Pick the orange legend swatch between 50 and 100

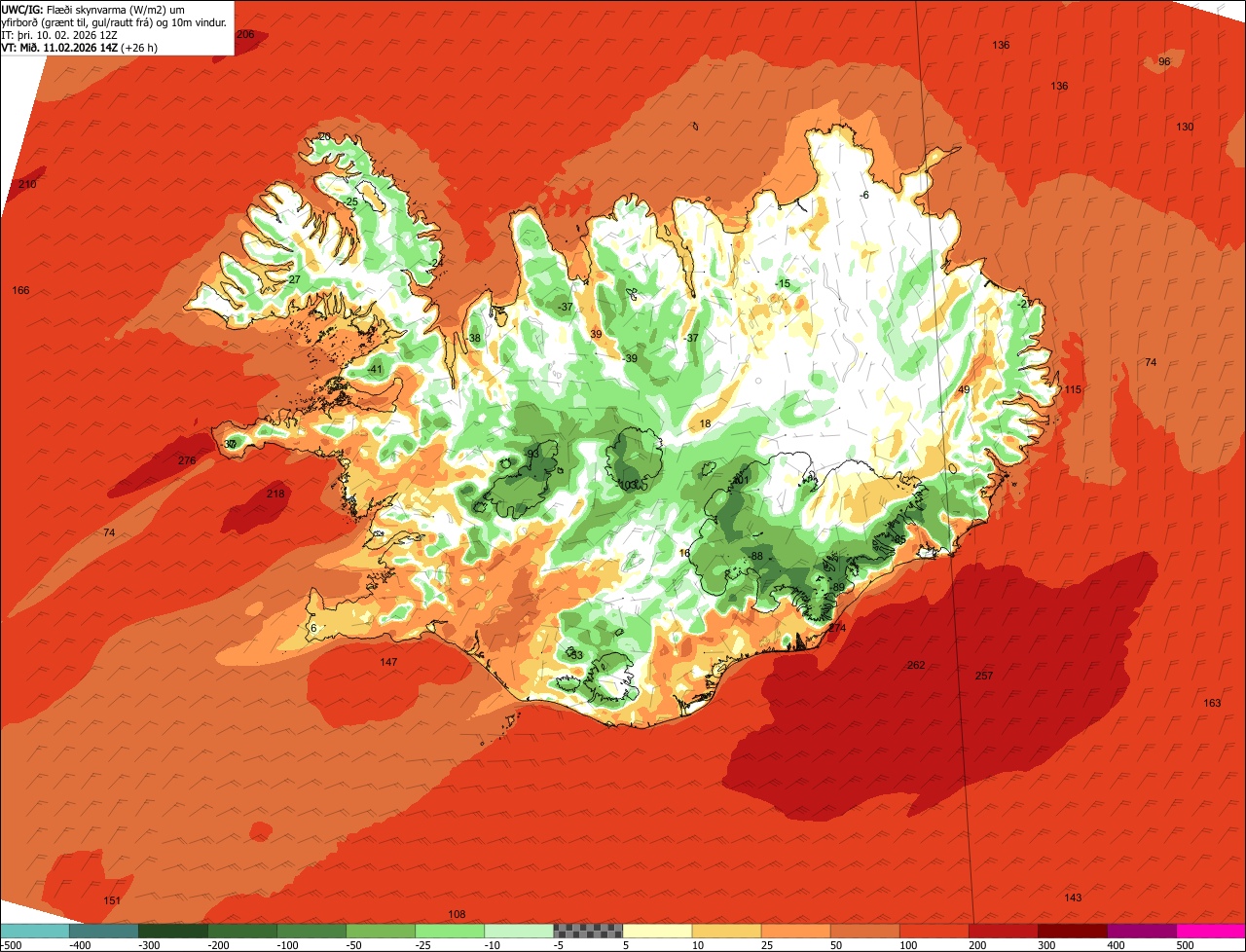point(864,931)
